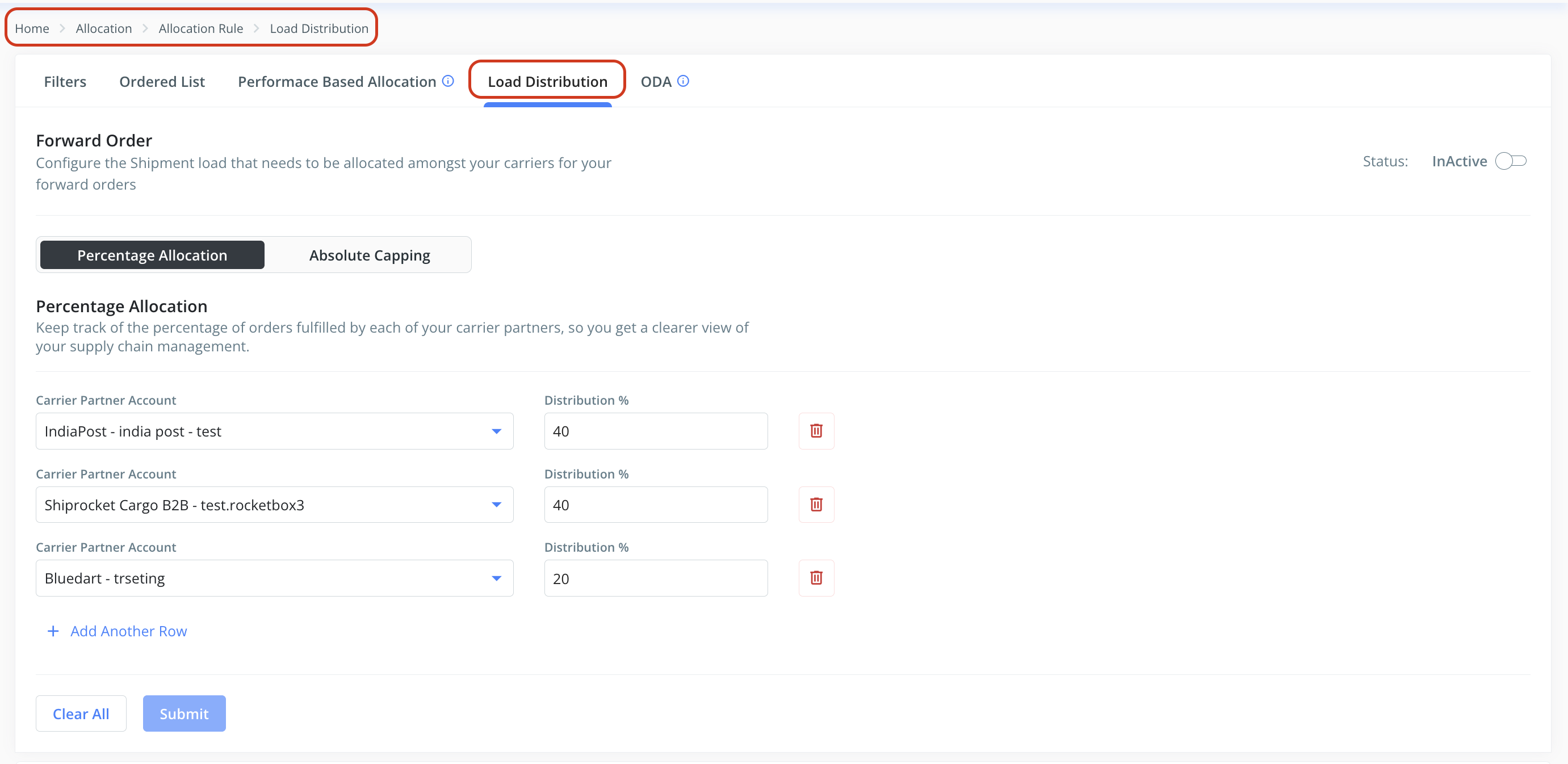1568x764 pixels.
Task: Delete the IndiaPost carrier row
Action: 816,431
